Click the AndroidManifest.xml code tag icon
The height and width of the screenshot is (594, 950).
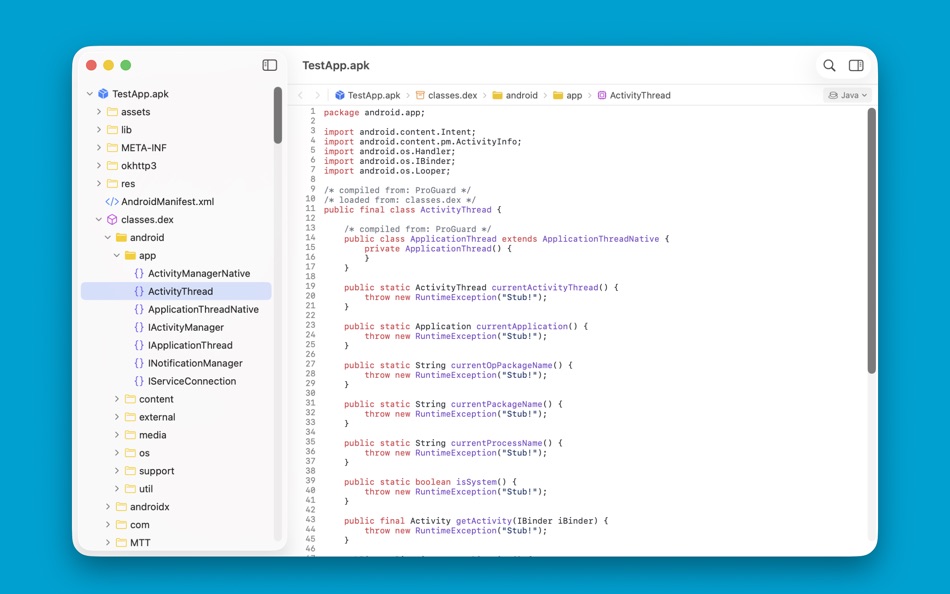[112, 201]
